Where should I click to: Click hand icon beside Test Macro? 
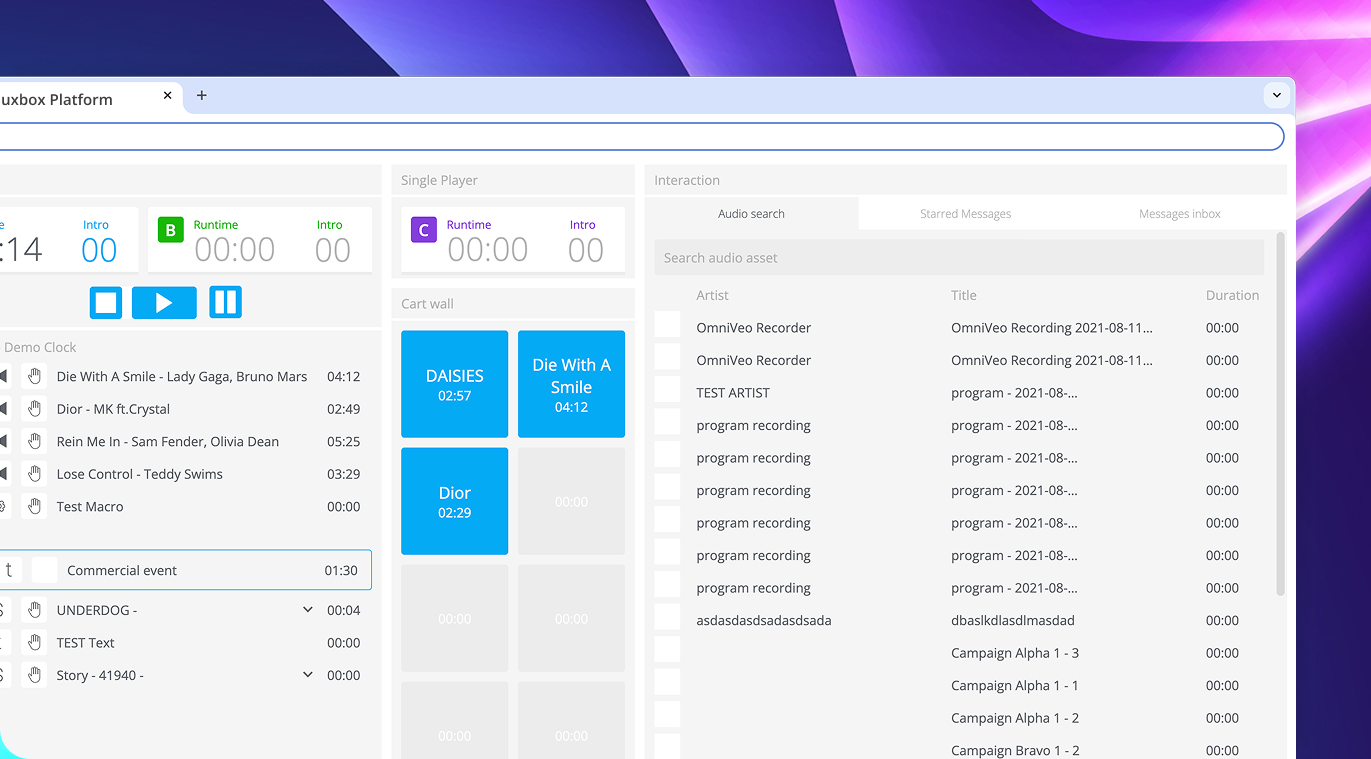34,507
